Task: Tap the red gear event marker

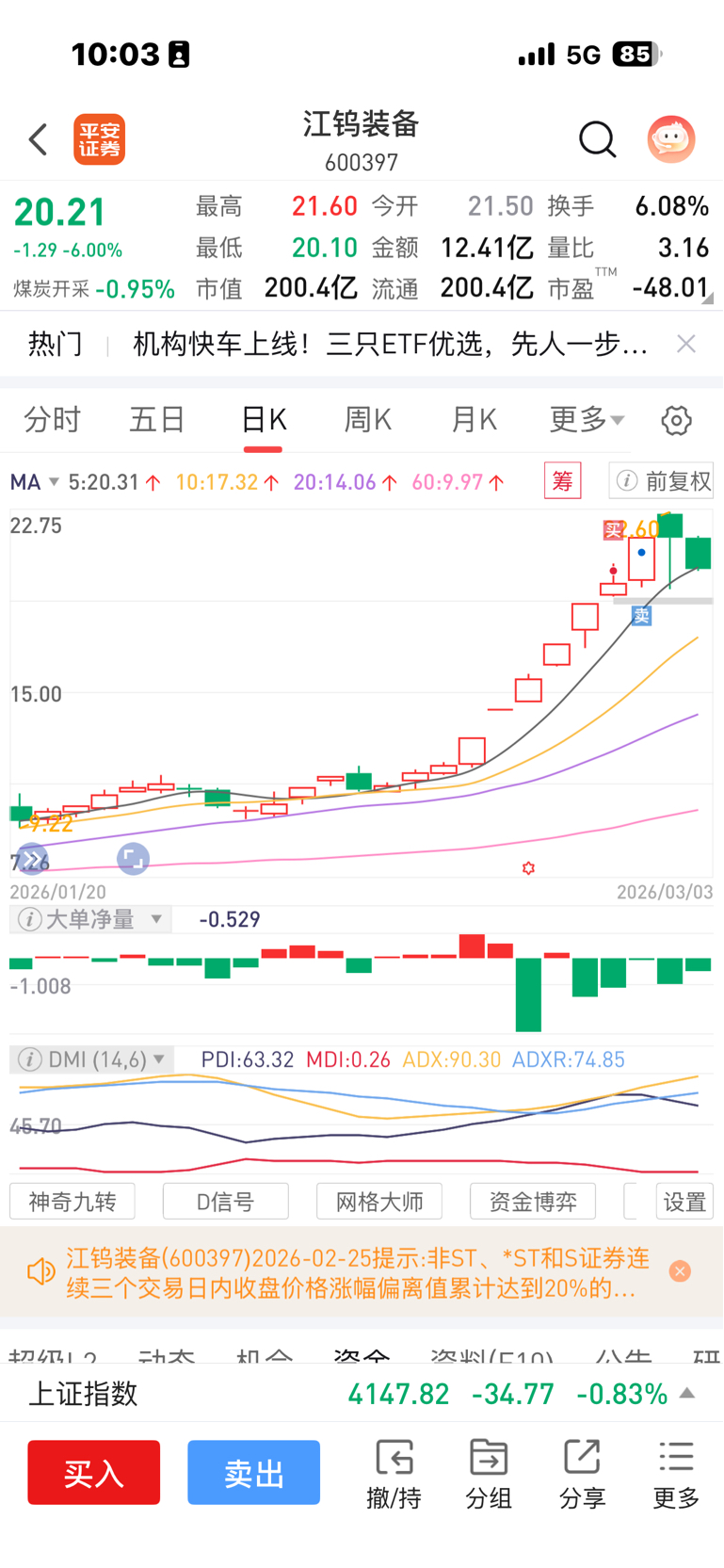Action: [x=528, y=868]
